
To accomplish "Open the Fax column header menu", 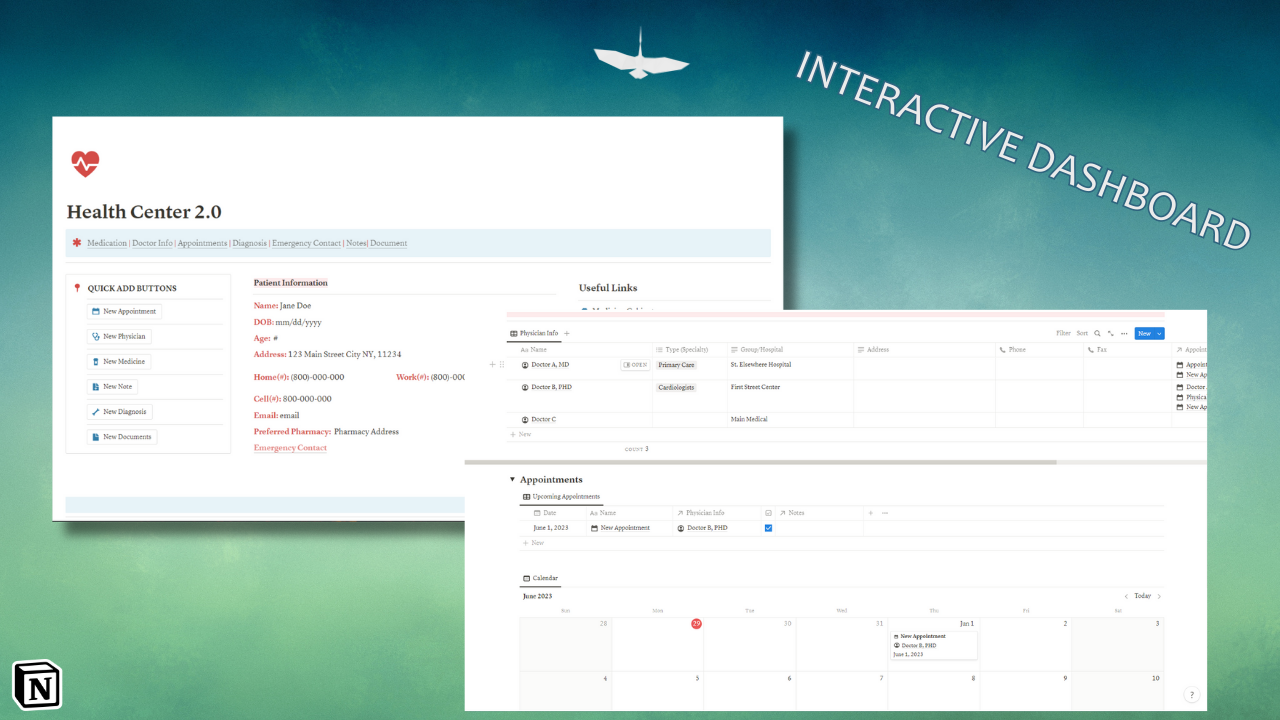I will [x=1128, y=350].
